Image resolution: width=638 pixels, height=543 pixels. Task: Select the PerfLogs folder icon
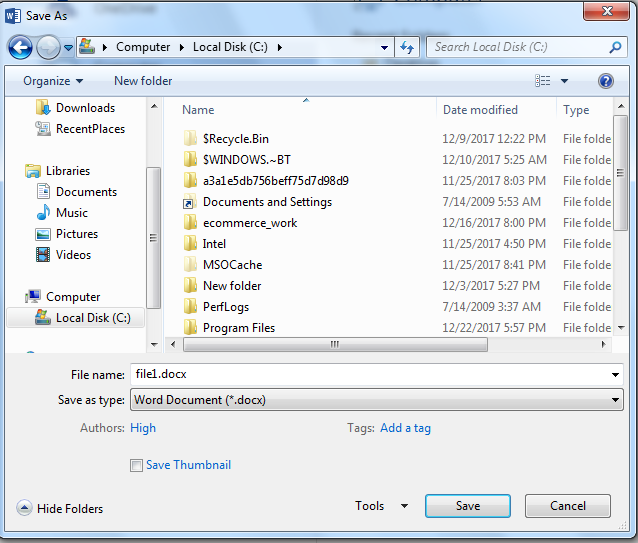click(190, 307)
